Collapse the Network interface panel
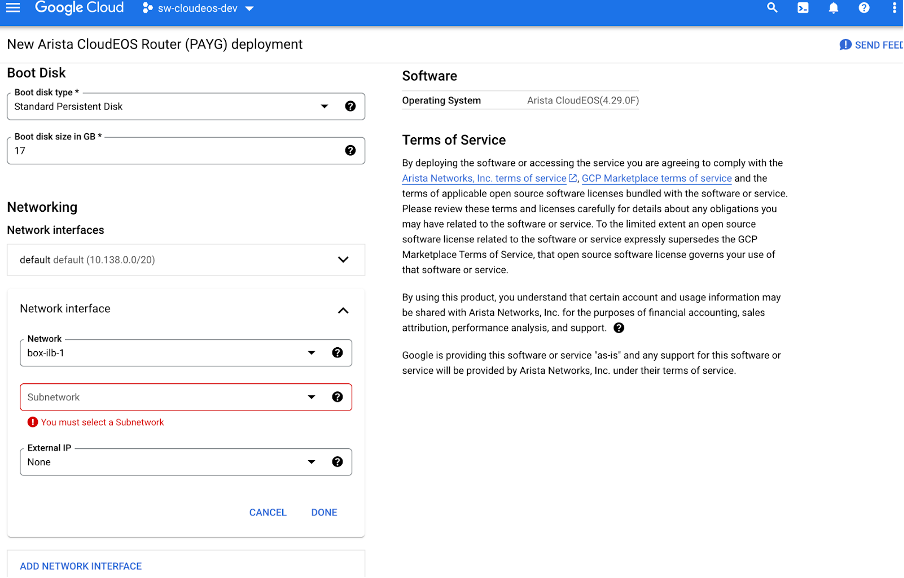The image size is (904, 578). [343, 311]
